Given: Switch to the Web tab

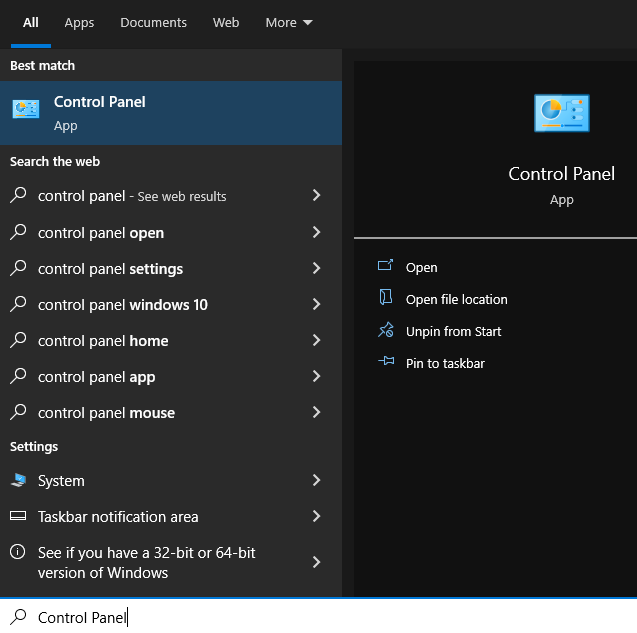Looking at the screenshot, I should [x=226, y=23].
